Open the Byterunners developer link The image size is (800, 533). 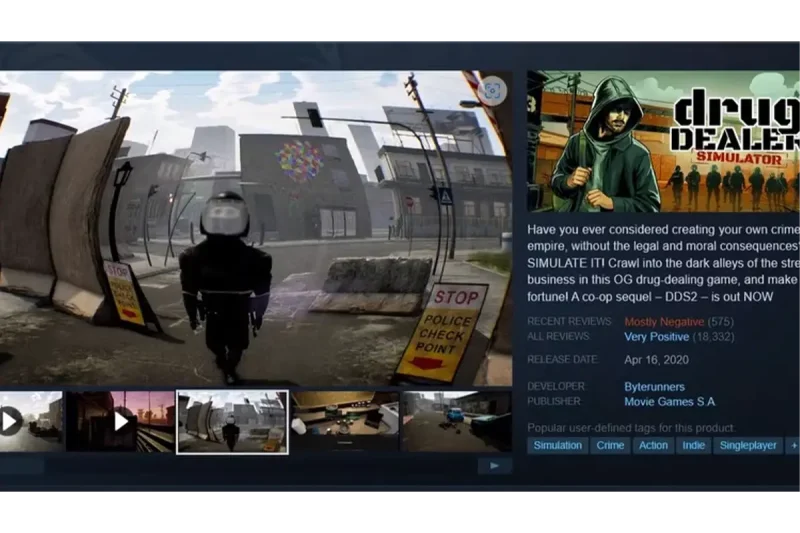point(654,387)
